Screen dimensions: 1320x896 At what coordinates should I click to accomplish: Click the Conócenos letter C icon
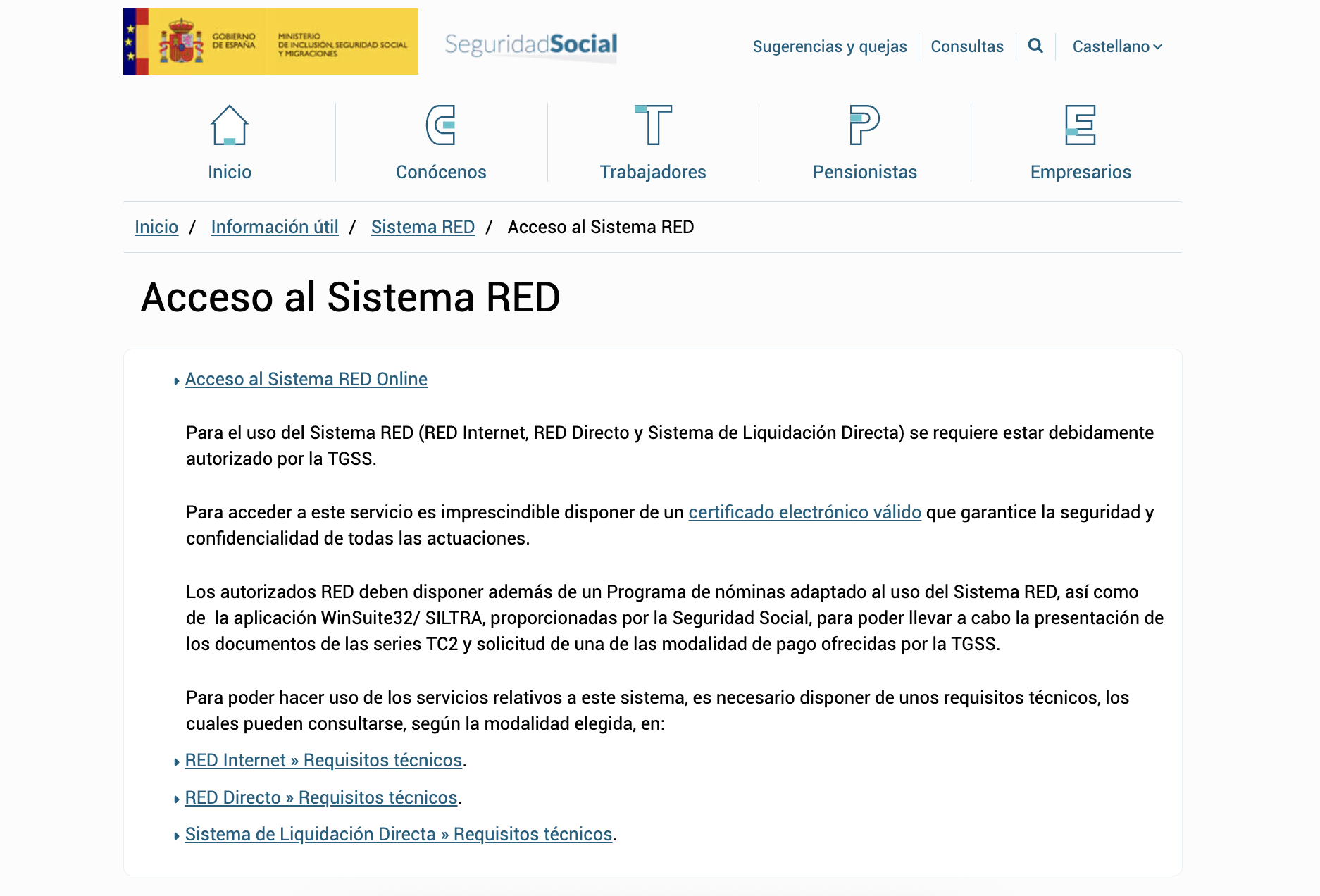point(441,125)
